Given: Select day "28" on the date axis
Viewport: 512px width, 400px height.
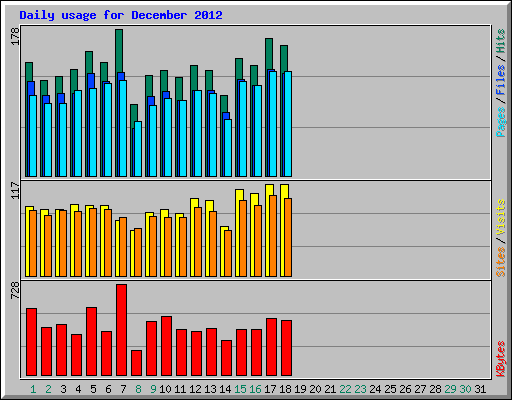Looking at the screenshot, I should (x=435, y=389).
